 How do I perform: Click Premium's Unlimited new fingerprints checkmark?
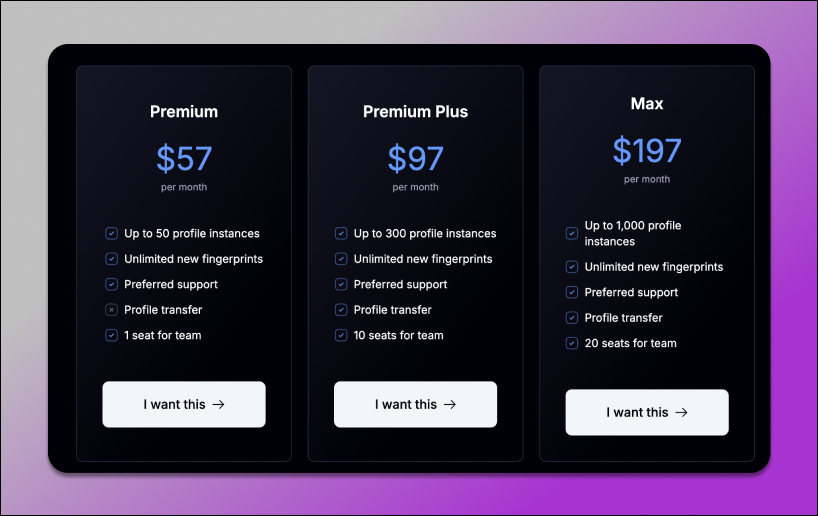point(111,259)
